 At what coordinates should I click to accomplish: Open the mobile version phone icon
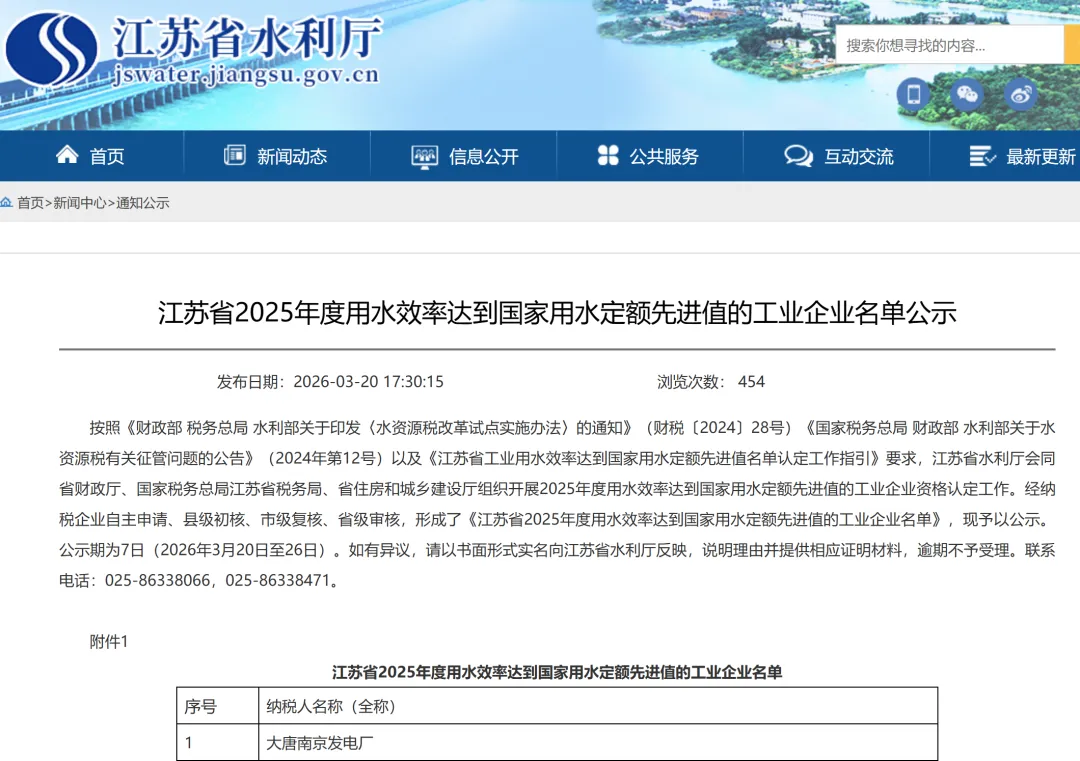(x=913, y=94)
